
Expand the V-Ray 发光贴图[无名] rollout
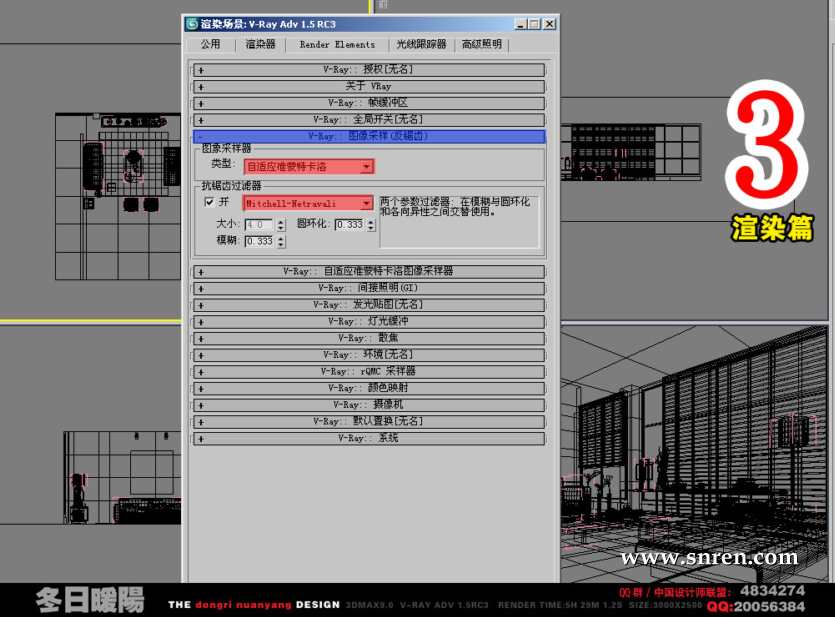point(369,305)
